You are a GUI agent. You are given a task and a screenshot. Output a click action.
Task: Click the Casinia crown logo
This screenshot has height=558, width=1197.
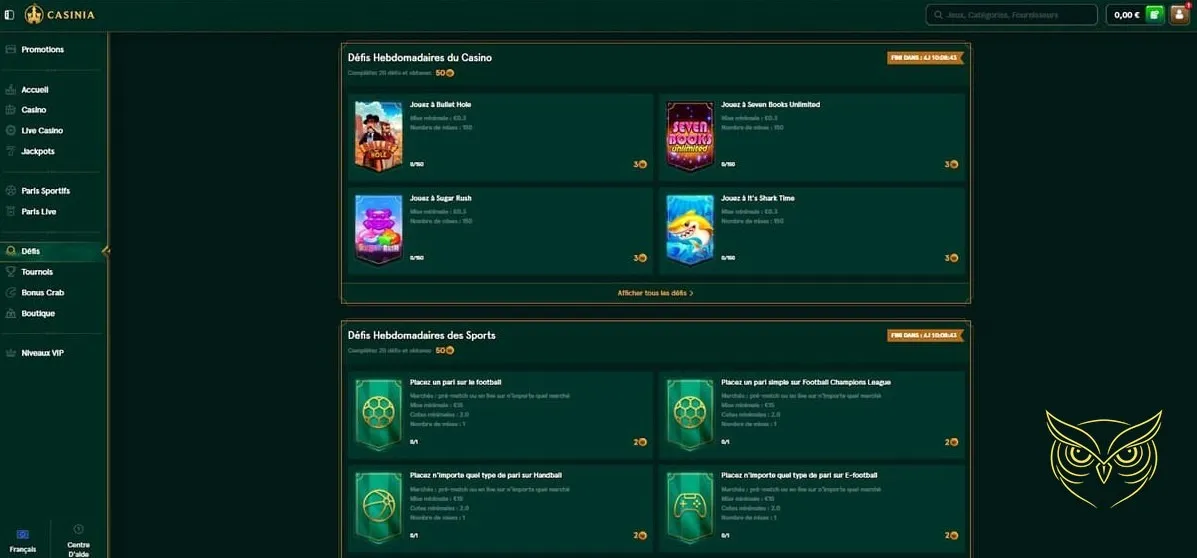pos(60,14)
